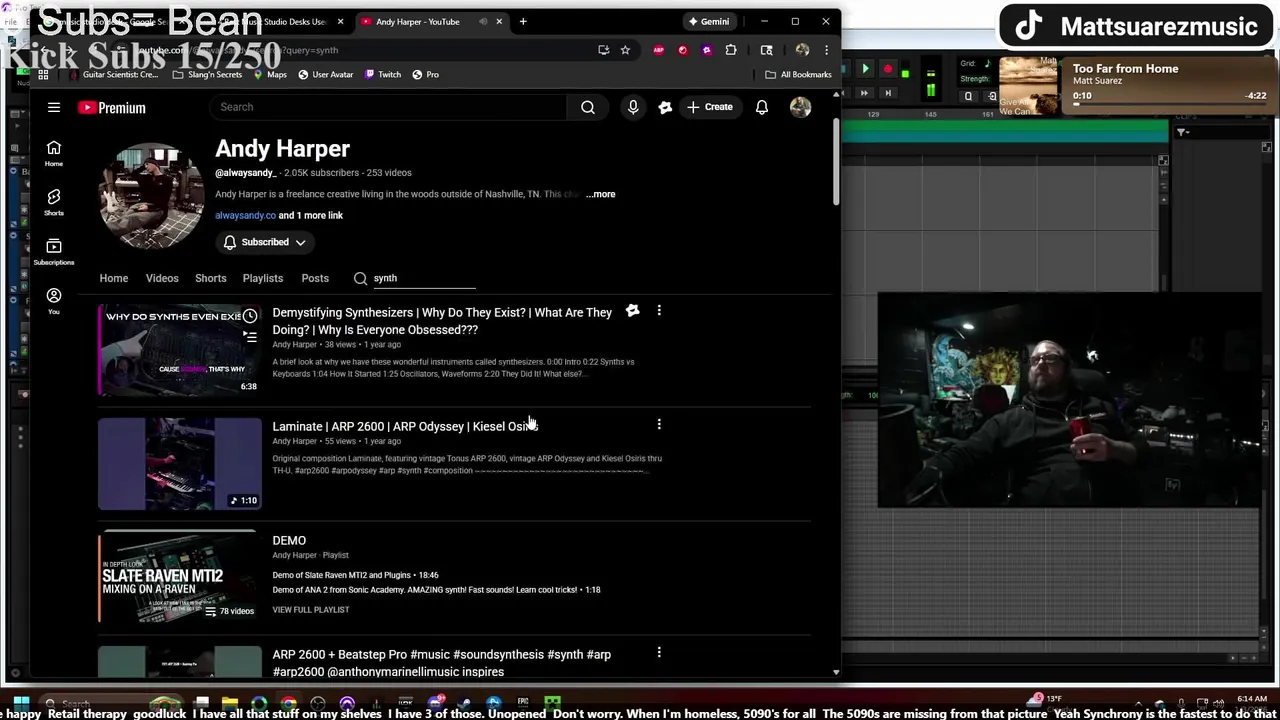Open options for ARP 2600 + Beatstep video

click(659, 652)
